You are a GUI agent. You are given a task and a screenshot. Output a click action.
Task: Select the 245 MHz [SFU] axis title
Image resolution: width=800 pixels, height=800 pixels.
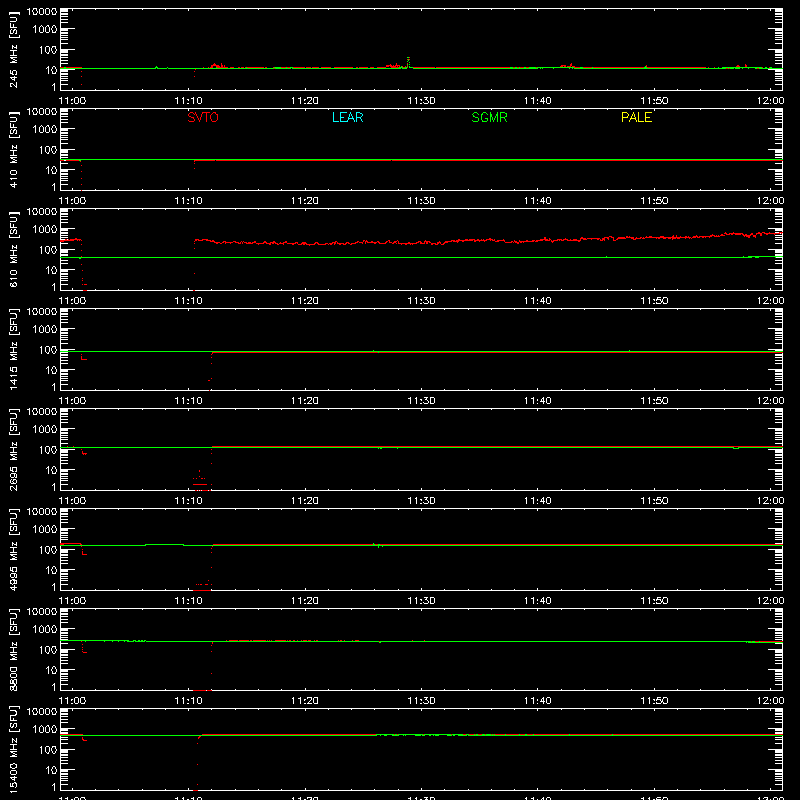pyautogui.click(x=13, y=49)
